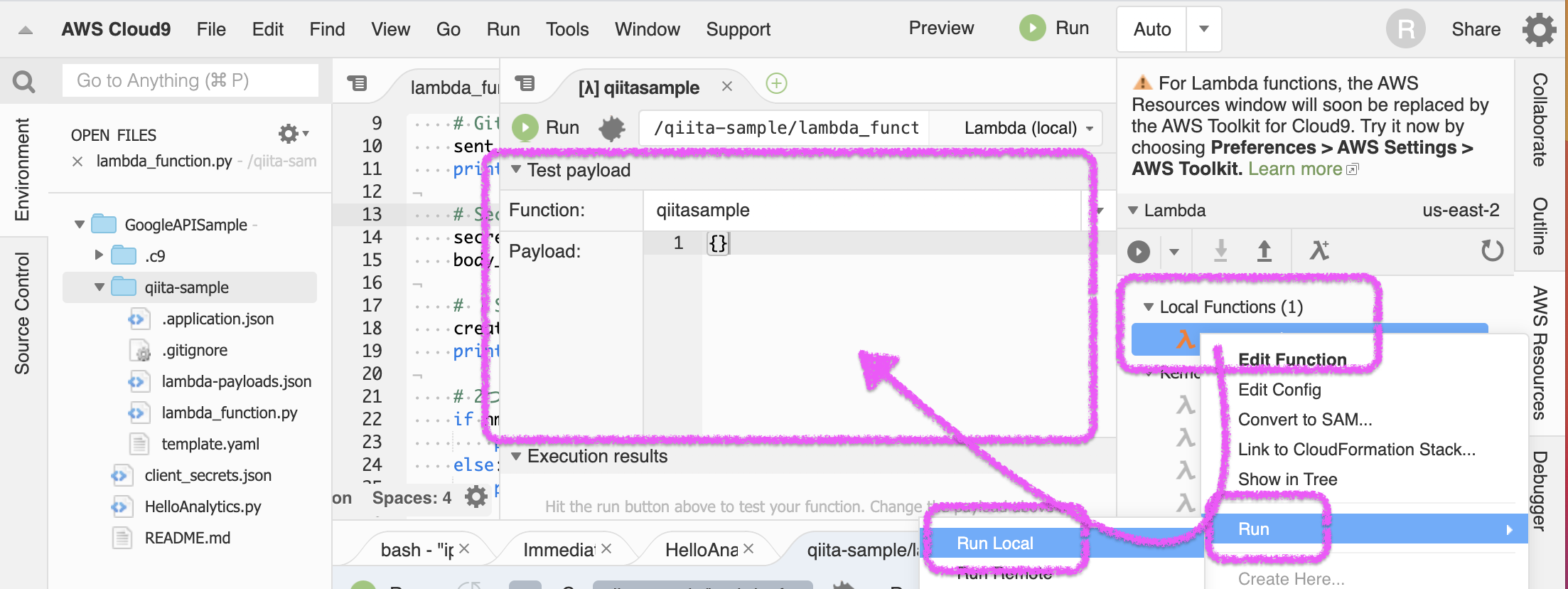Open the Collaborate side tab
The image size is (1568, 589).
[1540, 120]
